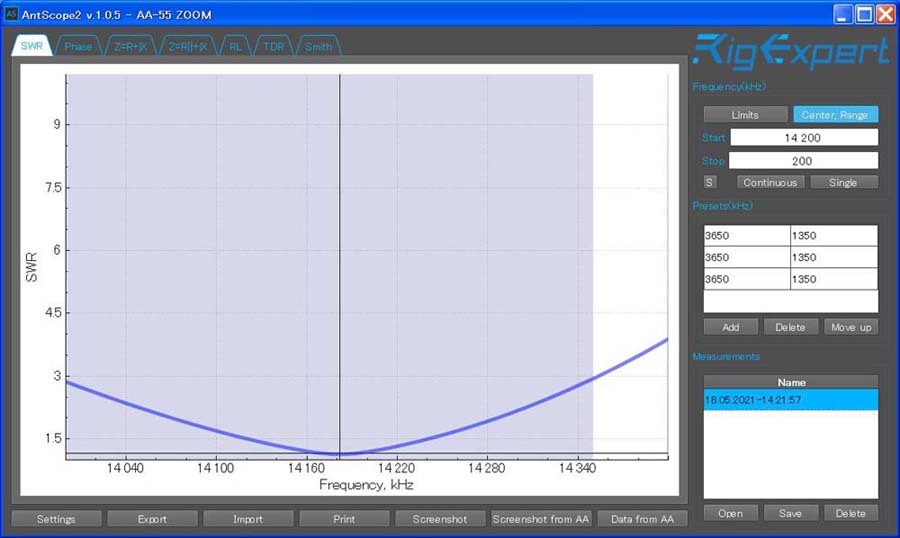This screenshot has width=900, height=538.
Task: Switch to the RL tab
Action: coord(235,46)
